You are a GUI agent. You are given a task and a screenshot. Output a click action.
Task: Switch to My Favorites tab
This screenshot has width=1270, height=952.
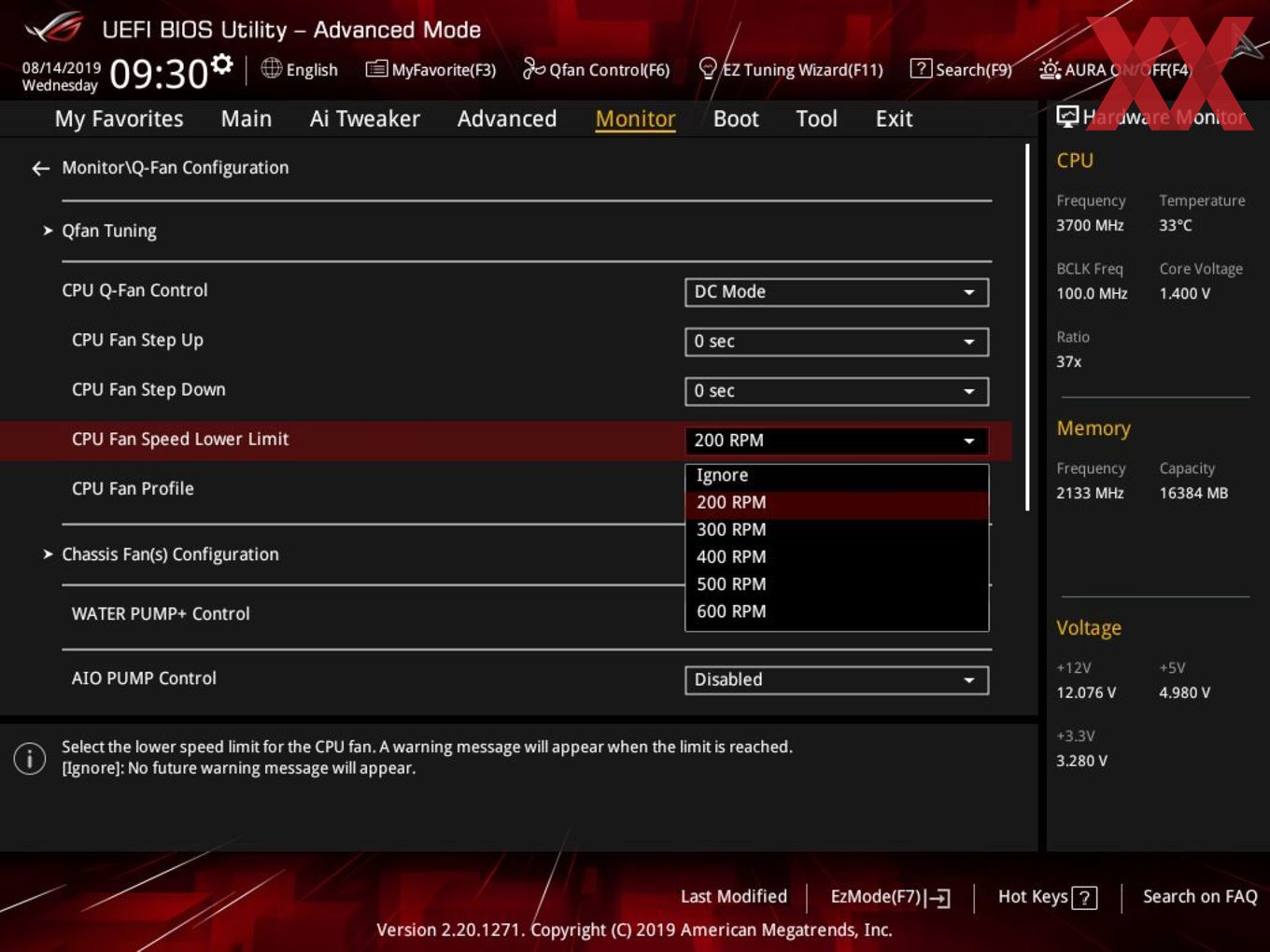tap(119, 119)
